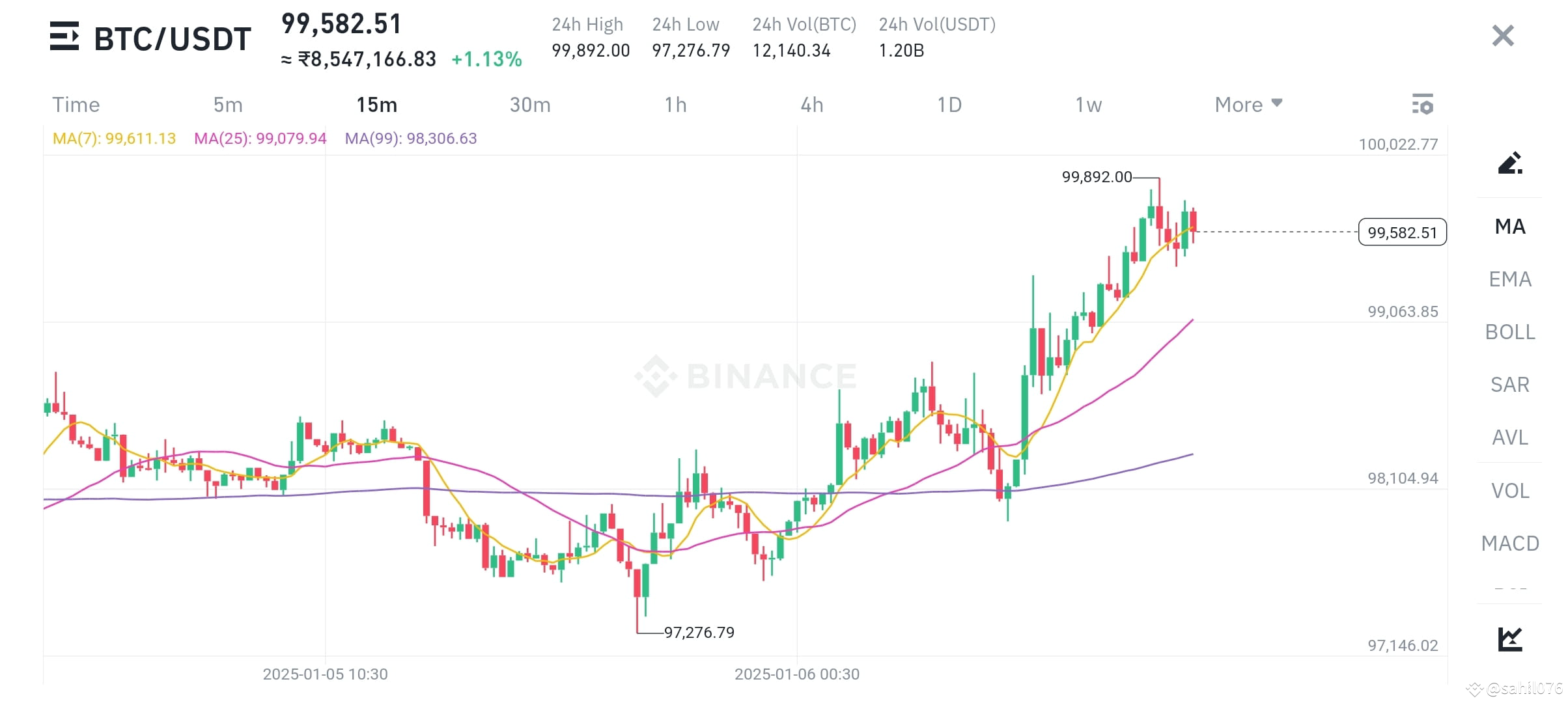Screen dimensions: 1568x703
Task: Click the MA(7) legend value
Action: [114, 138]
